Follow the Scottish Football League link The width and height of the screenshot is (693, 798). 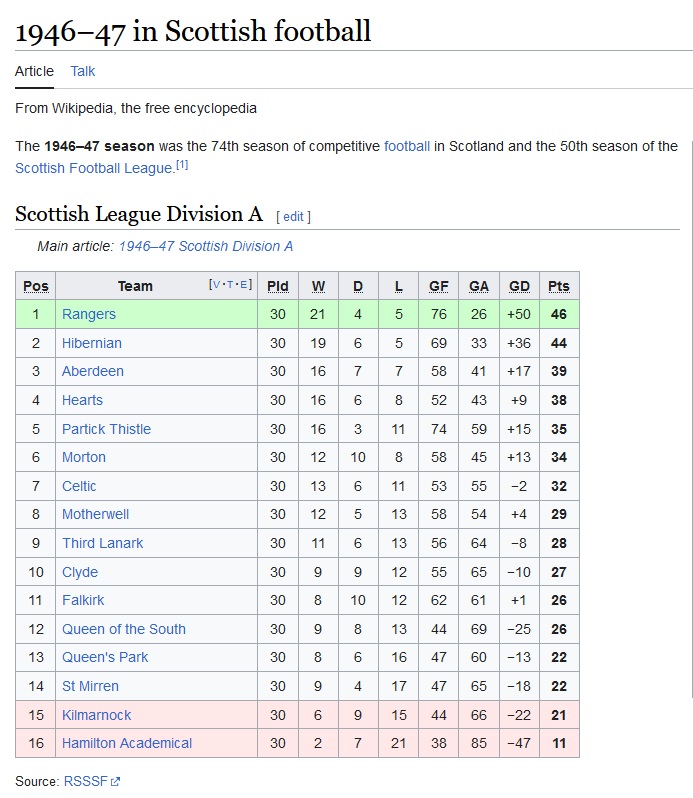point(95,168)
